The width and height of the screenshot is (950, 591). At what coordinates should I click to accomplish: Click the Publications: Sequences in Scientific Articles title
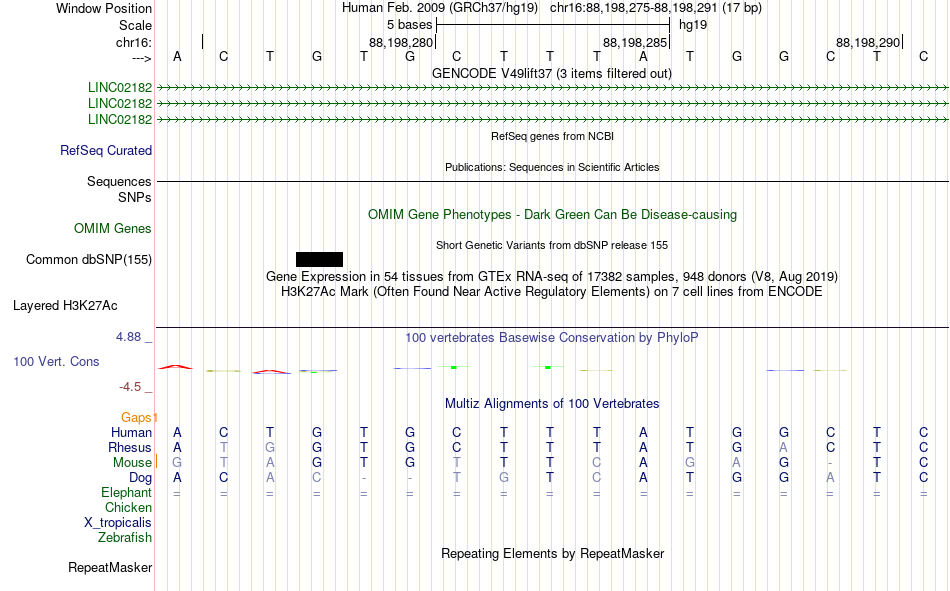tap(552, 167)
